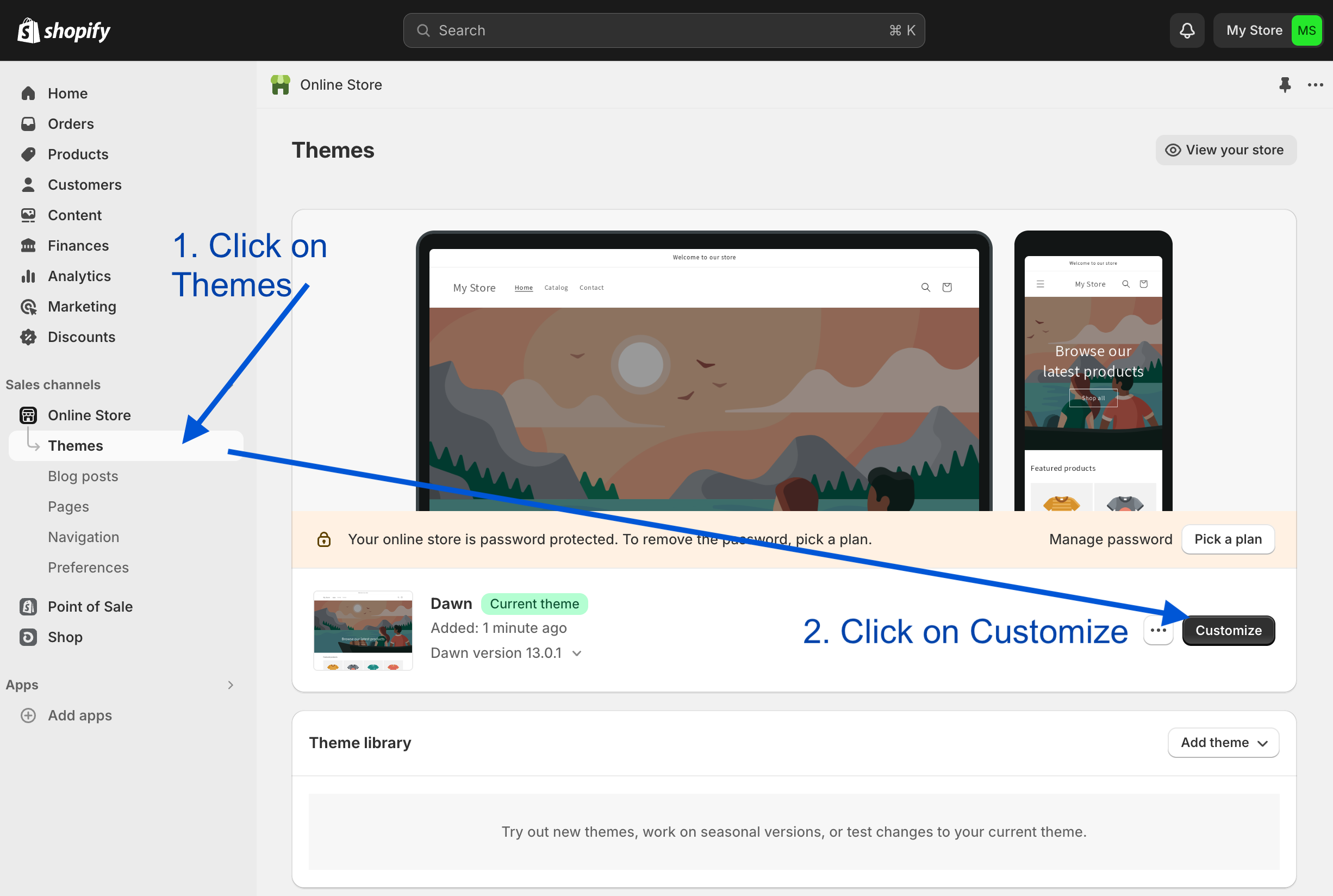
Task: Click the Products tag icon
Action: coord(28,154)
